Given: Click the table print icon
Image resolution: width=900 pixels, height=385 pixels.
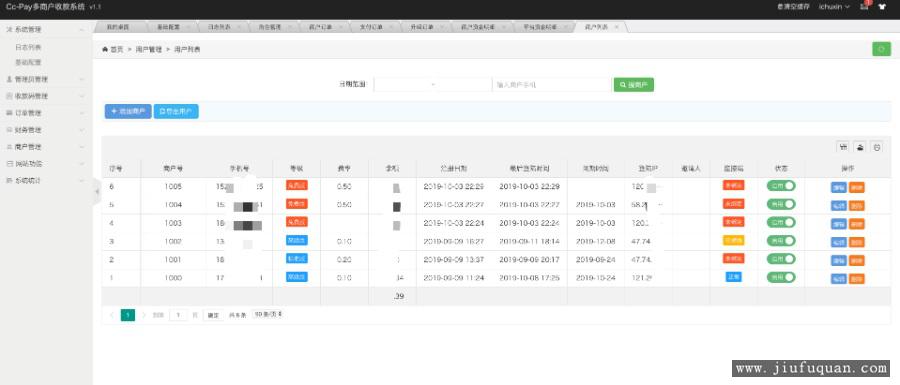Looking at the screenshot, I should (x=876, y=147).
